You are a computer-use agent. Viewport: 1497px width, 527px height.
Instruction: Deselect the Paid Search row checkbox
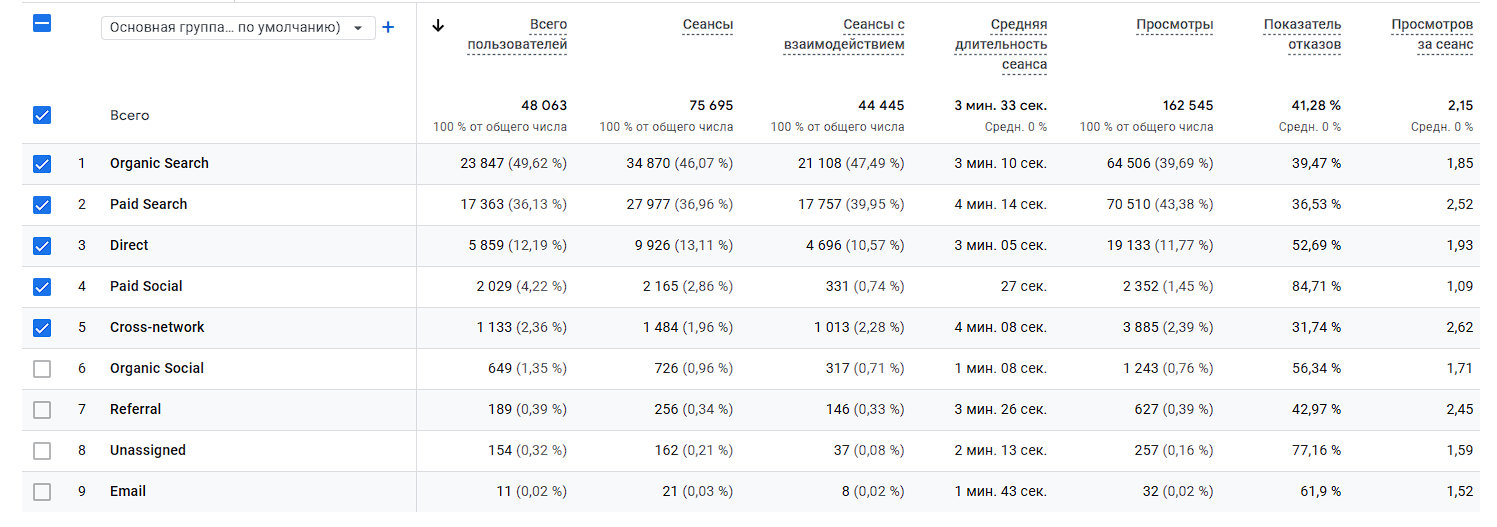click(42, 205)
